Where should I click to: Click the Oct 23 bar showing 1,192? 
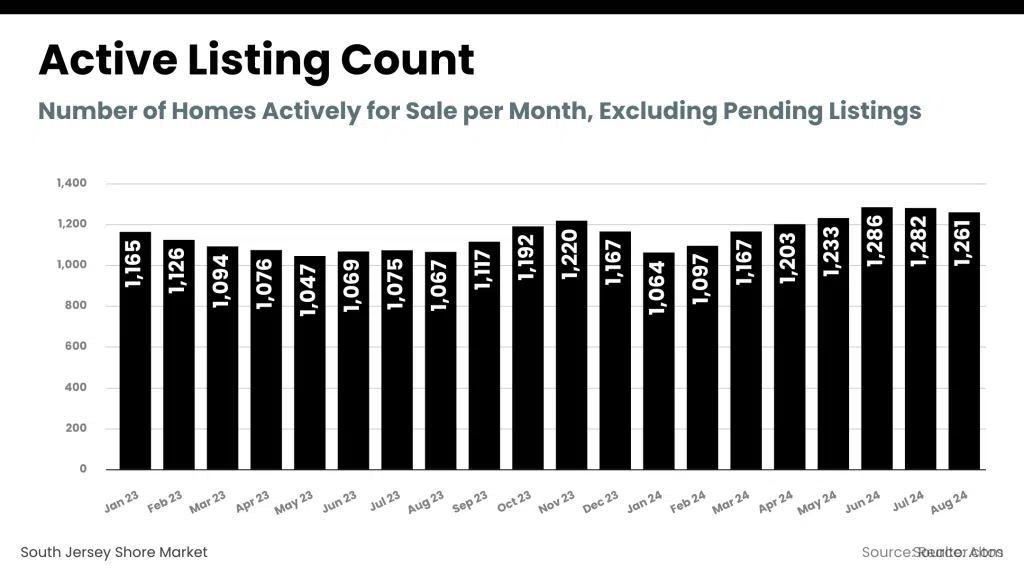pyautogui.click(x=528, y=348)
